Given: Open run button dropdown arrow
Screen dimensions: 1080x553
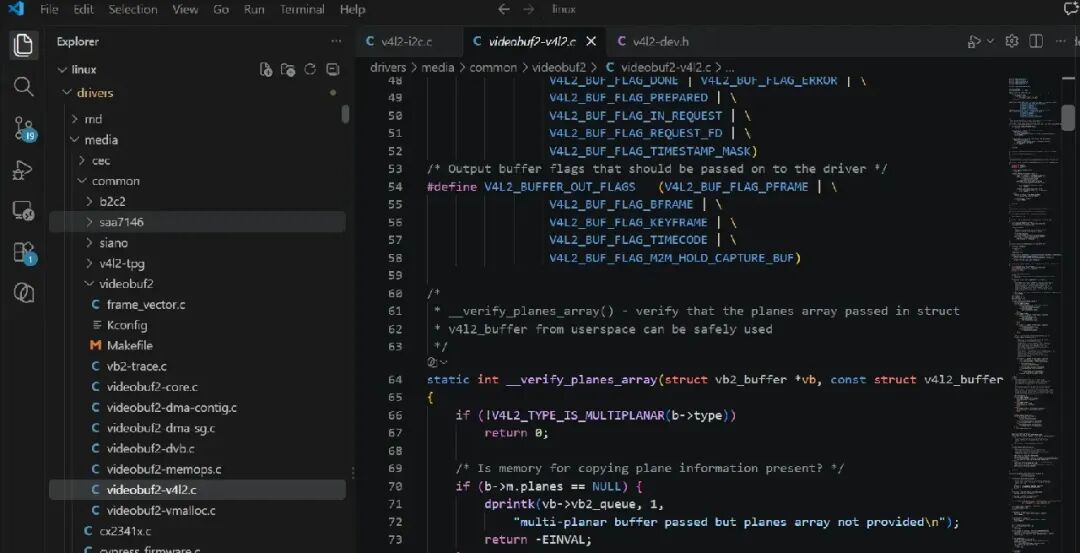Looking at the screenshot, I should (x=990, y=41).
